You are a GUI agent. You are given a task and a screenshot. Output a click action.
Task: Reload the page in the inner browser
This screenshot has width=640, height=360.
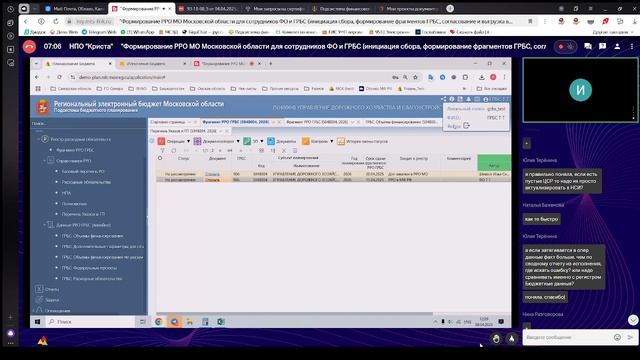(x=60, y=77)
